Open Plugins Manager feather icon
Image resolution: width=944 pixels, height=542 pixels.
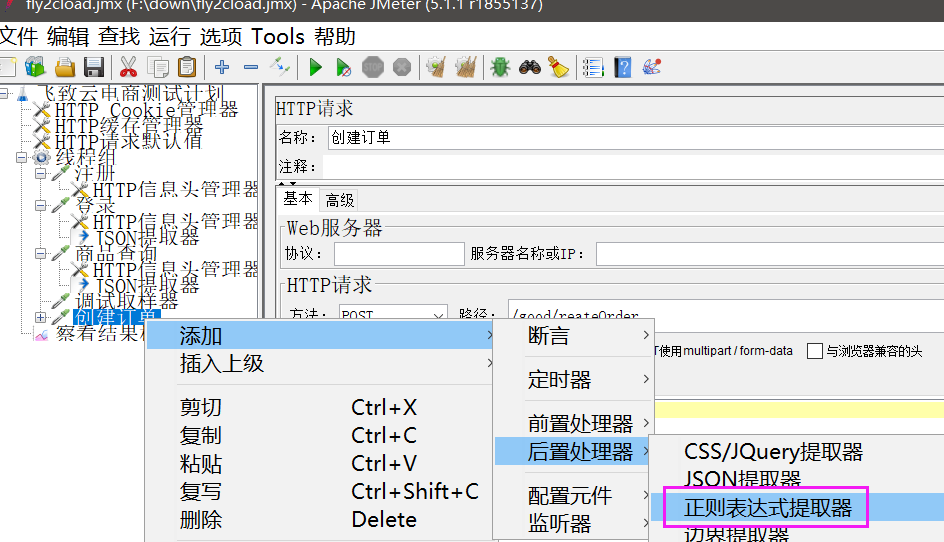[x=651, y=67]
